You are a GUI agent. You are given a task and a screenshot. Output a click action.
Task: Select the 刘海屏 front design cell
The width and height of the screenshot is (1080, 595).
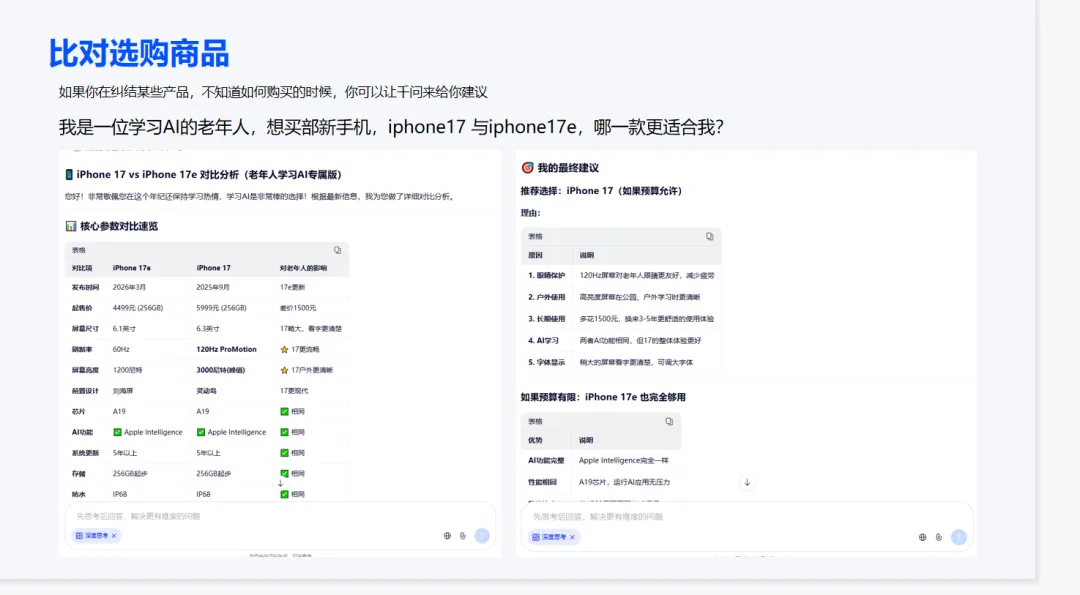point(123,390)
